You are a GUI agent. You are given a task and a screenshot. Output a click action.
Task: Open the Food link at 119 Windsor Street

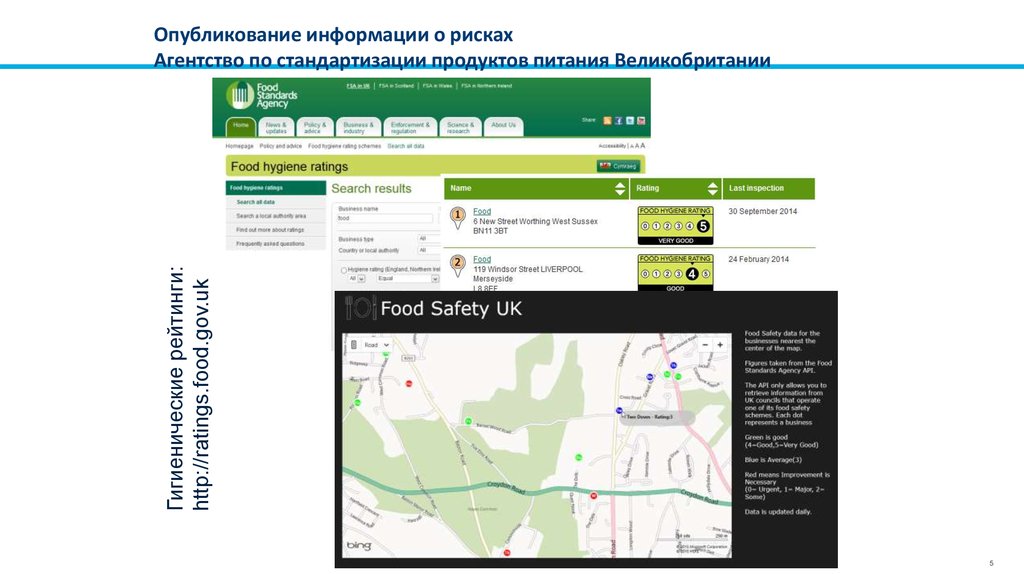coord(482,259)
